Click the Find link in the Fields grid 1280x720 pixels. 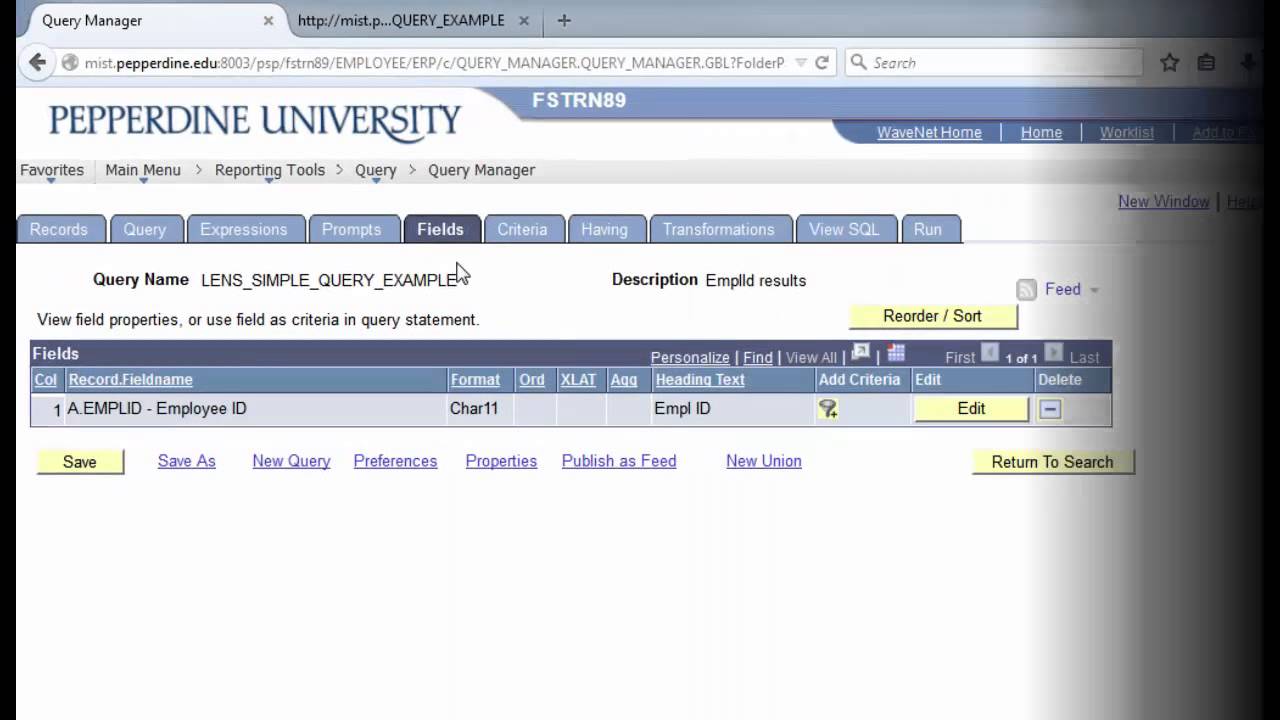(x=758, y=357)
